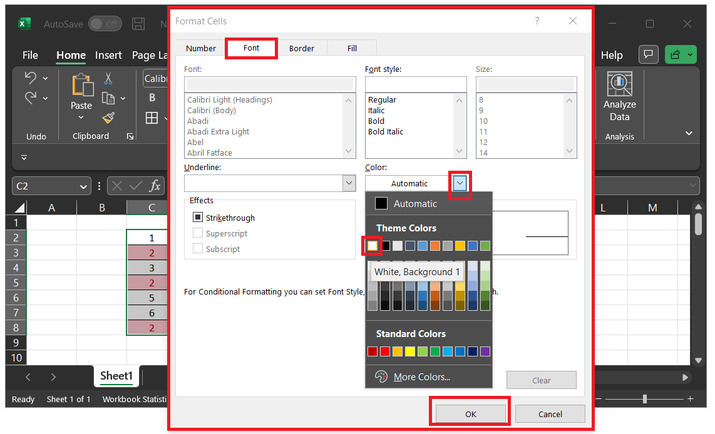715x434 pixels.
Task: Open the Help ribbon tab
Action: tap(611, 55)
